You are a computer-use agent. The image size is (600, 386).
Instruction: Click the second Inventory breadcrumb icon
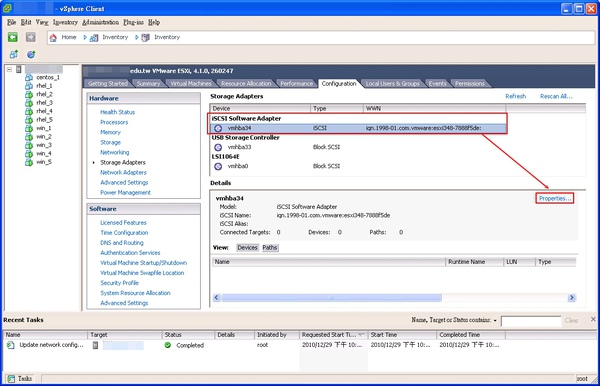[145, 37]
